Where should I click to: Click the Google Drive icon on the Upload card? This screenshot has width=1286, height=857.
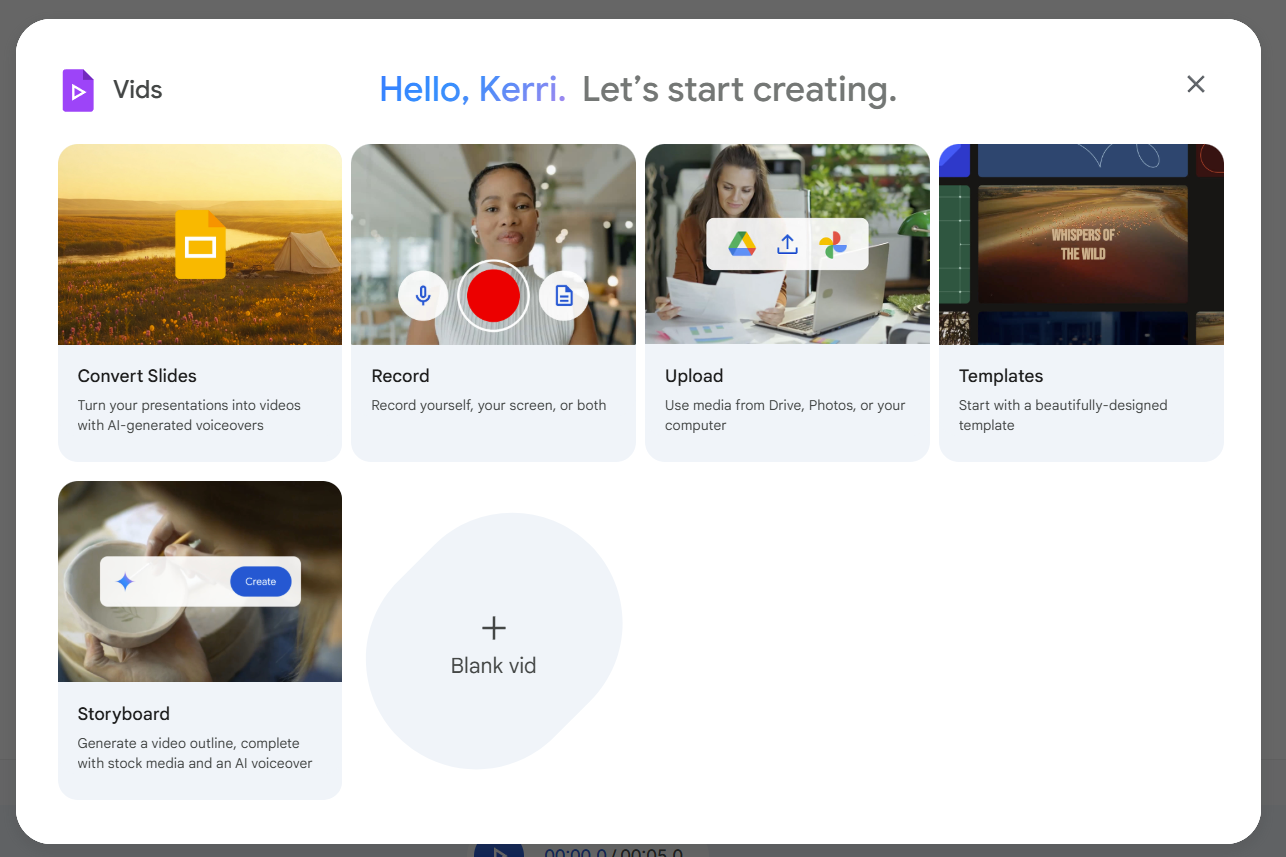744,243
